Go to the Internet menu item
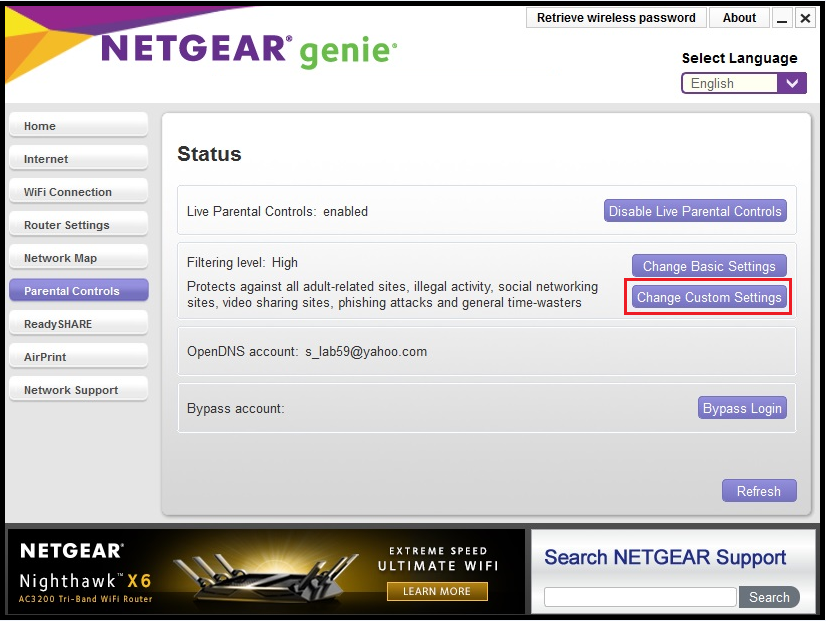Viewport: 826px width, 621px height. click(78, 159)
